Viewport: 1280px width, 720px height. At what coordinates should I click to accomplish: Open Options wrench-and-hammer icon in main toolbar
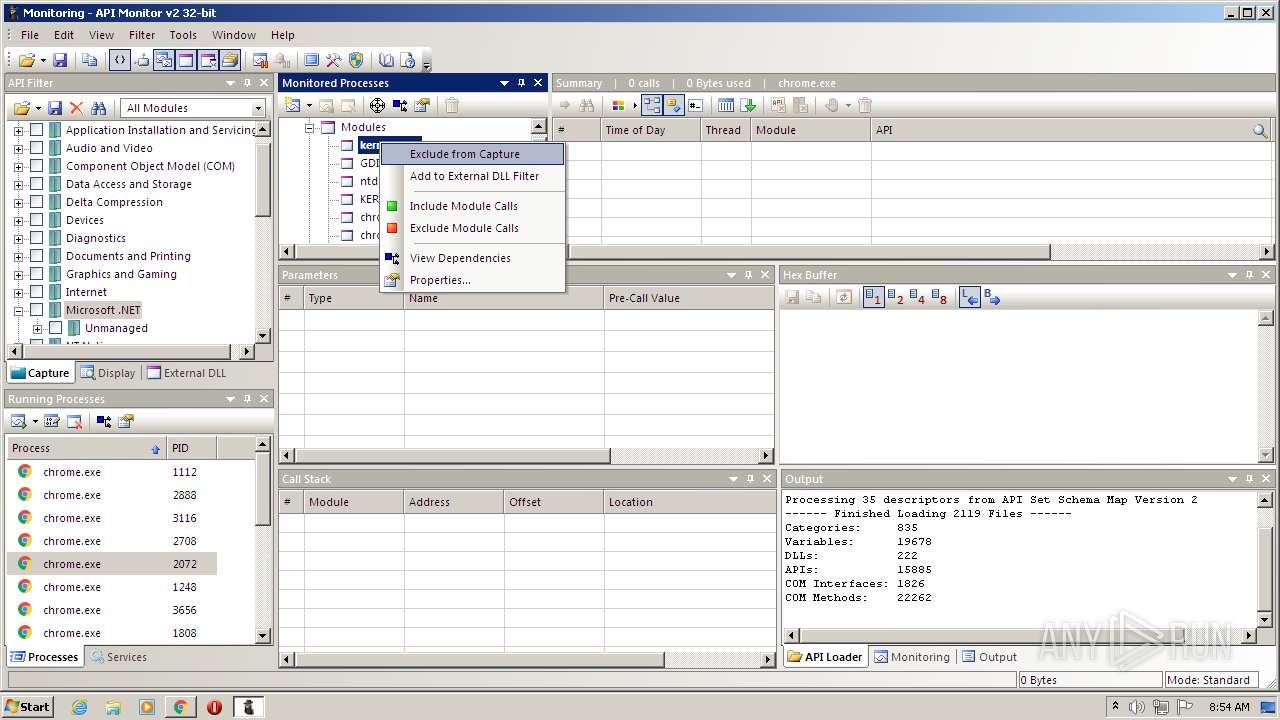[334, 60]
